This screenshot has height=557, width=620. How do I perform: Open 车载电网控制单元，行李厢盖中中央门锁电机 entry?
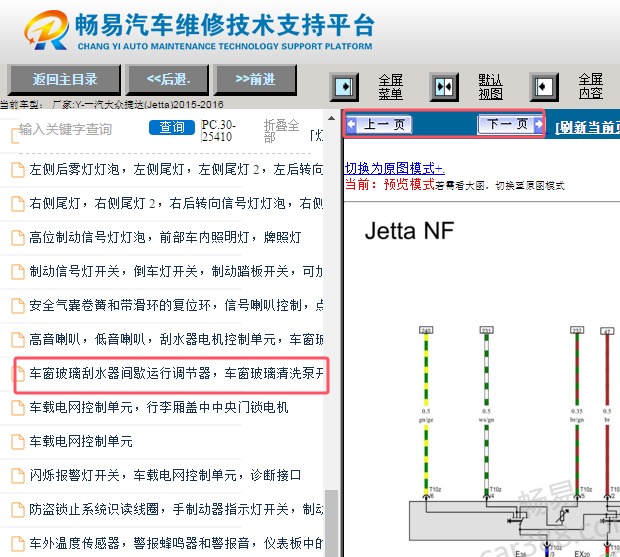click(159, 407)
